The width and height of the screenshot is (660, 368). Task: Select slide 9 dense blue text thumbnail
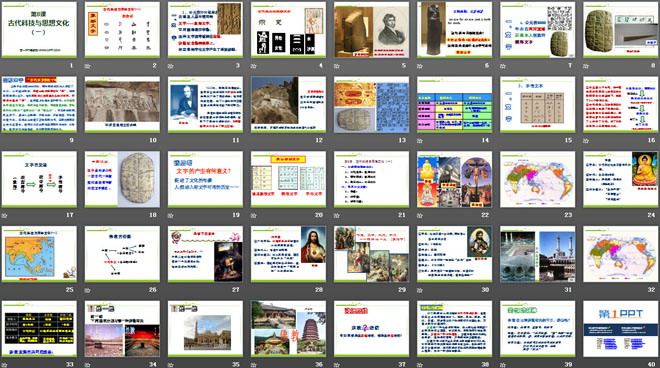click(39, 104)
